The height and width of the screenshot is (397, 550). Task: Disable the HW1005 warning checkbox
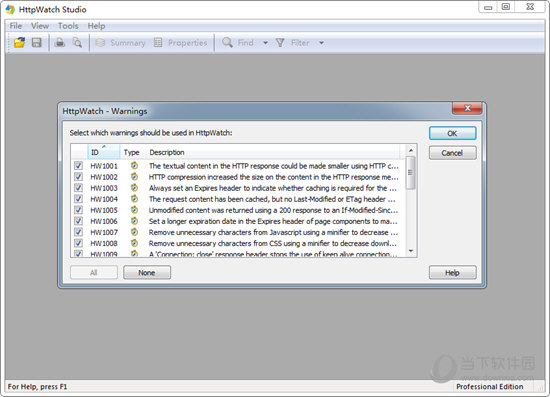click(78, 210)
